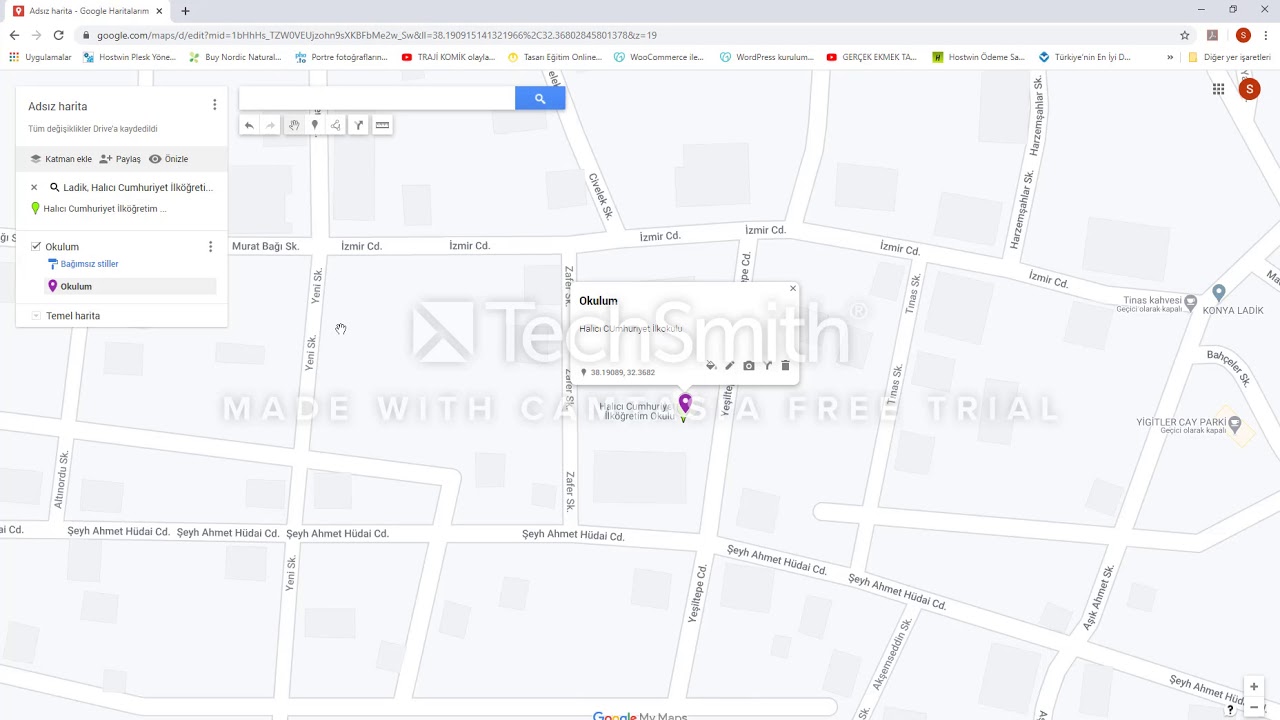1280x720 pixels.
Task: Click the Redo arrow in map toolbar
Action: 270,125
